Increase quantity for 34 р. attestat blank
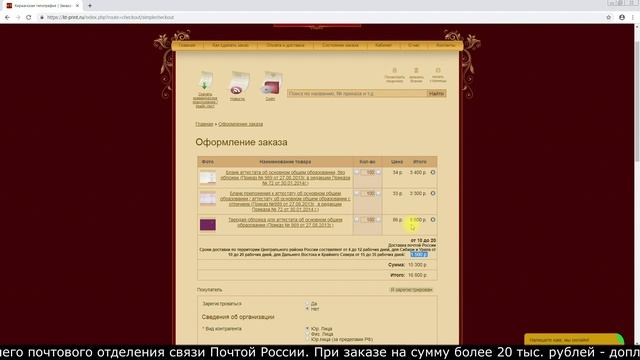 coord(378,173)
